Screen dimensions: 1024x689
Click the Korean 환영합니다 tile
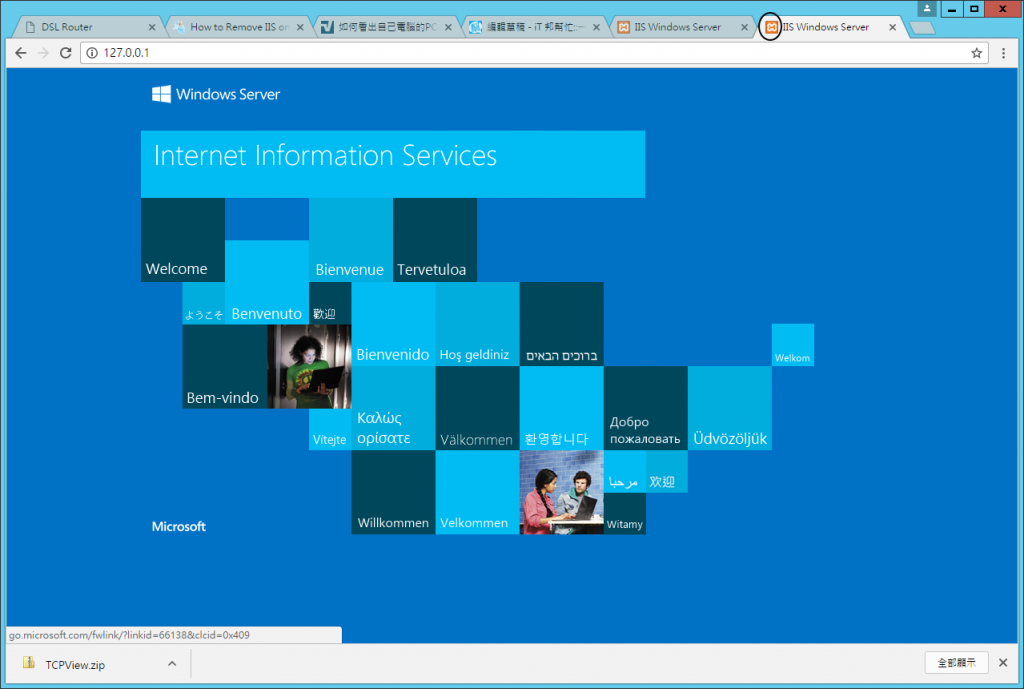pyautogui.click(x=562, y=408)
